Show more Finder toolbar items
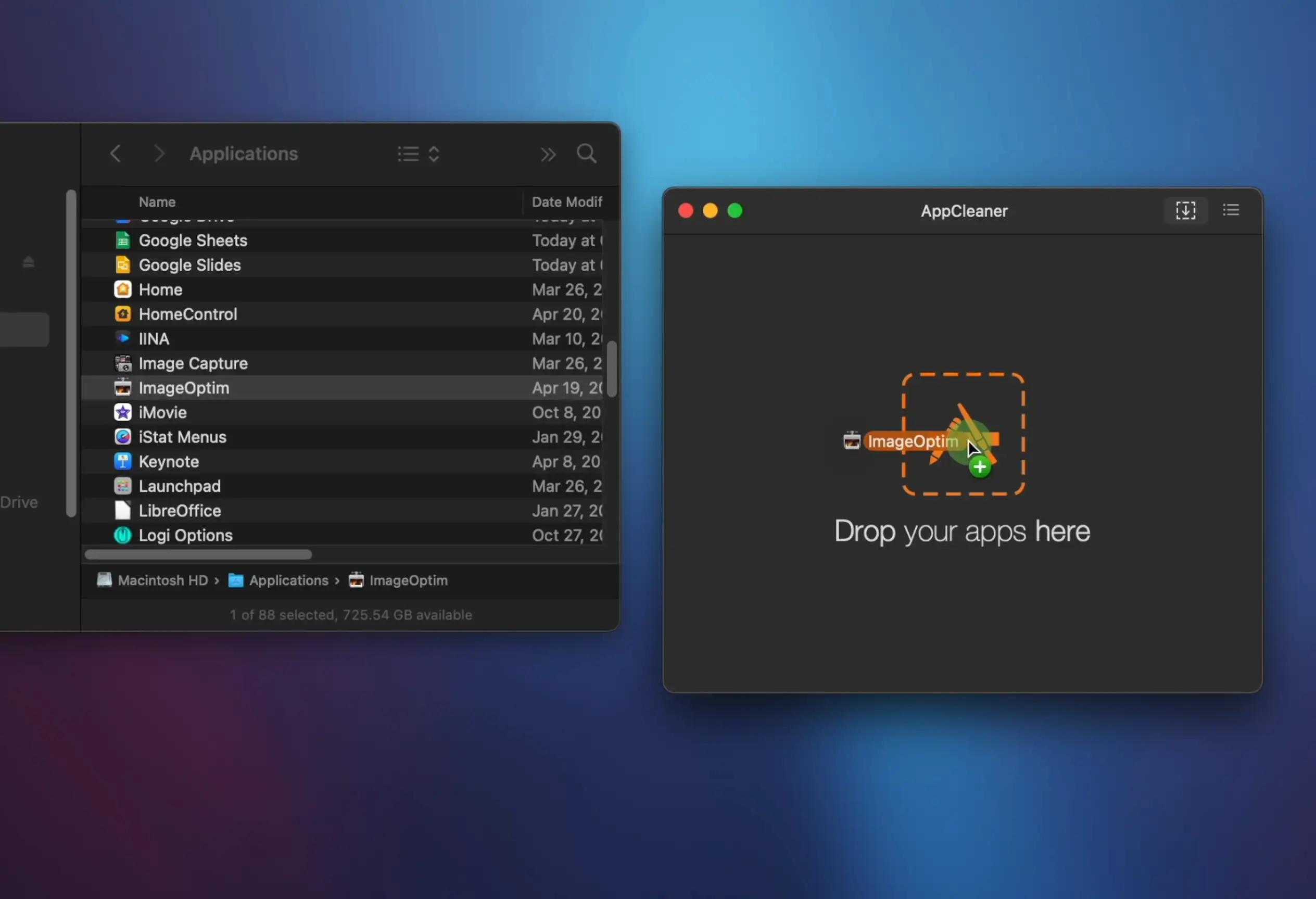 pyautogui.click(x=548, y=154)
